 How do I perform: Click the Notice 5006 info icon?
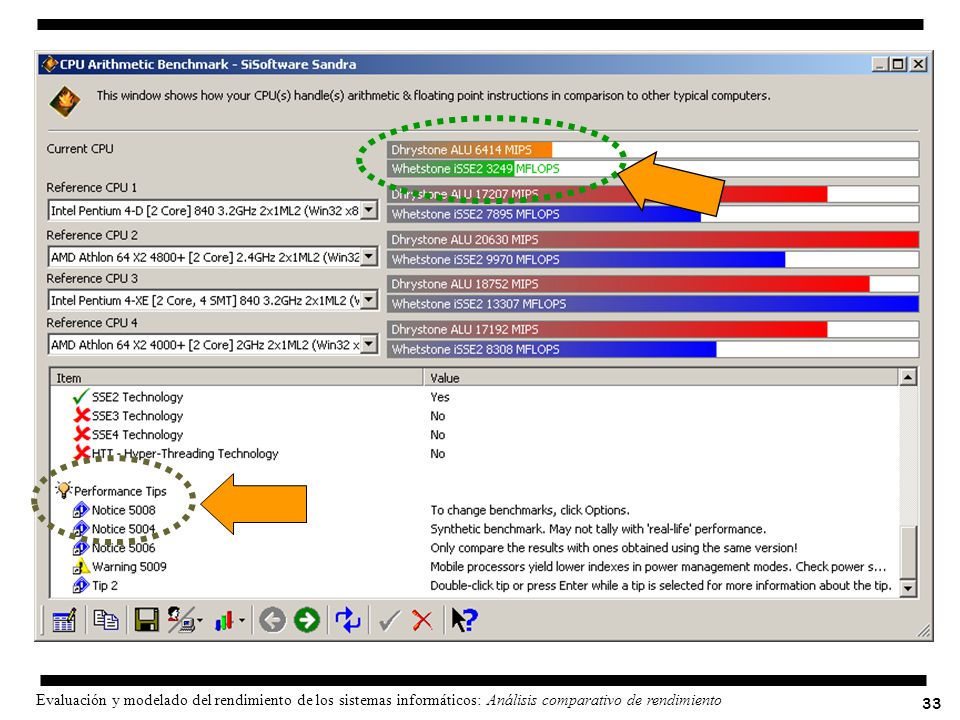click(x=81, y=547)
